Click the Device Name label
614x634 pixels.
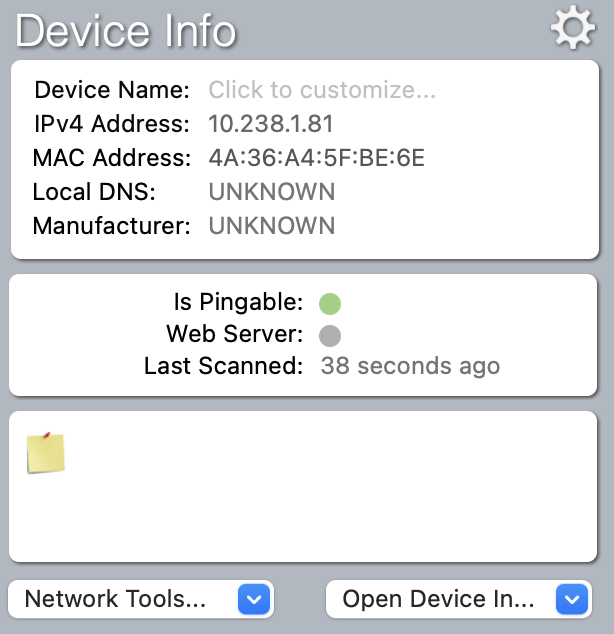pyautogui.click(x=112, y=90)
